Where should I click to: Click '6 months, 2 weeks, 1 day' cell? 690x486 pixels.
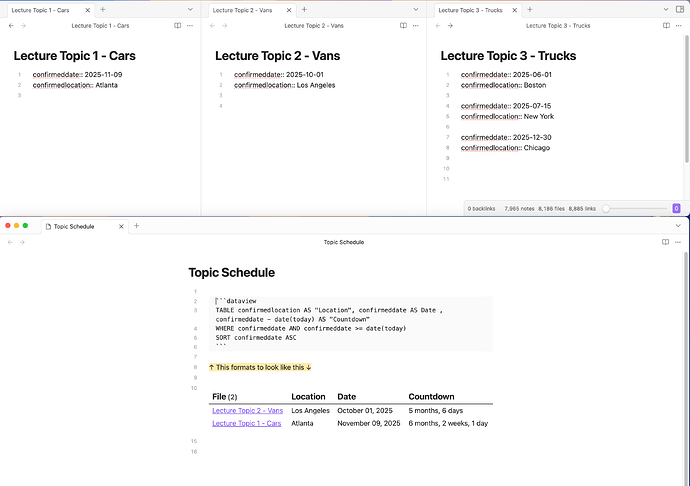point(448,423)
